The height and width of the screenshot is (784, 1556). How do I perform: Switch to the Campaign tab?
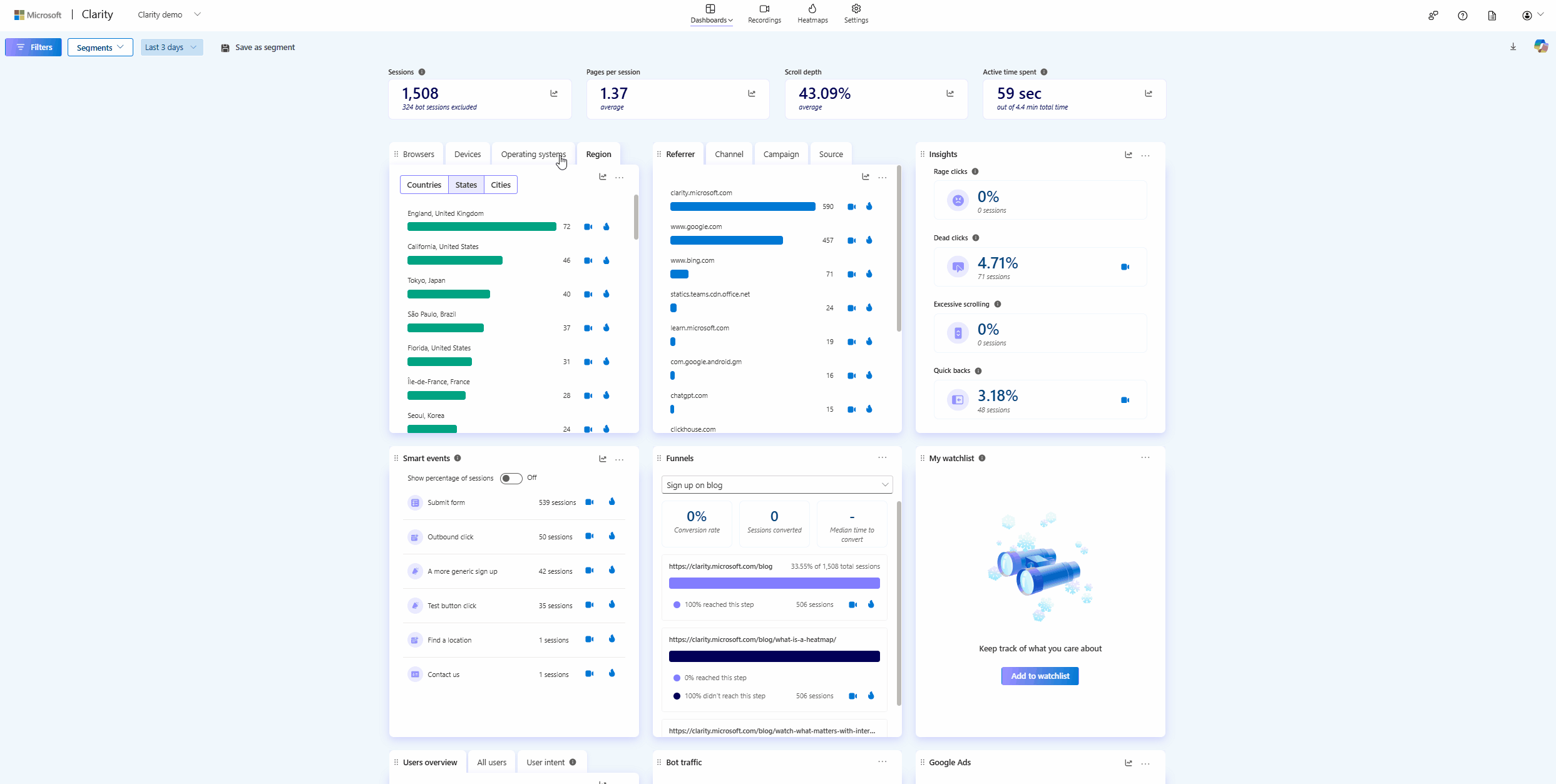coord(781,154)
